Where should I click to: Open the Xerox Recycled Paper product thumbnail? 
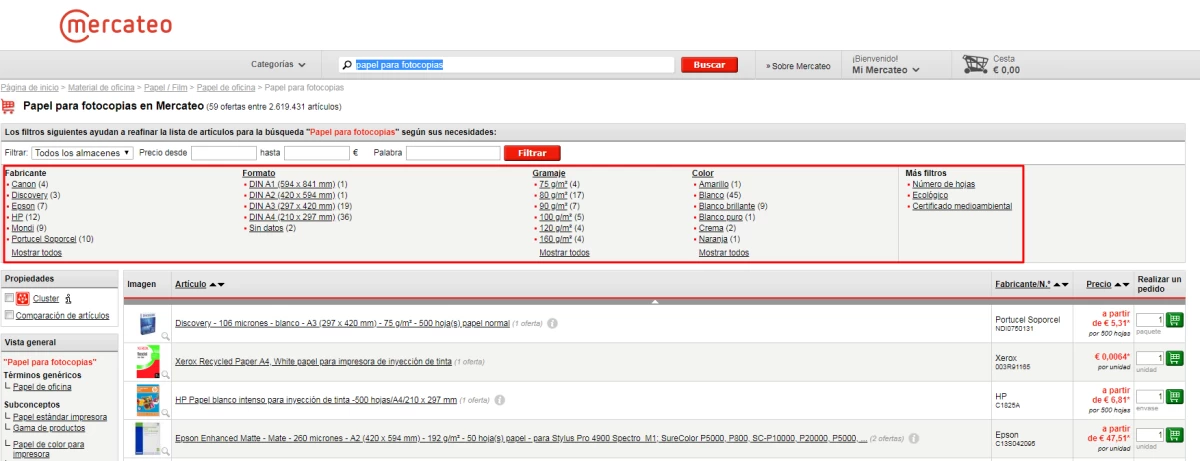(147, 361)
